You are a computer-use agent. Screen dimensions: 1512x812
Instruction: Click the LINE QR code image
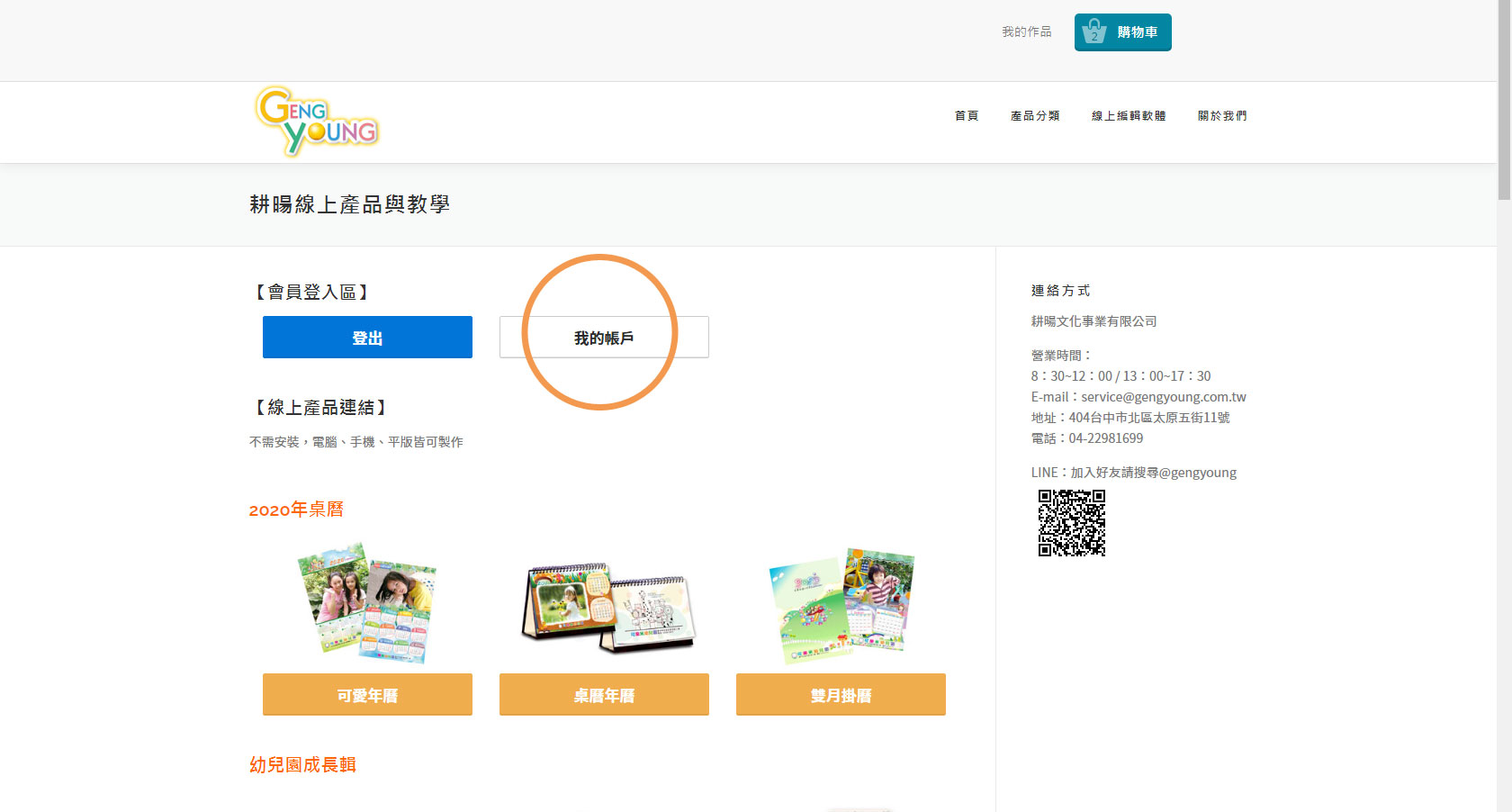coord(1072,523)
